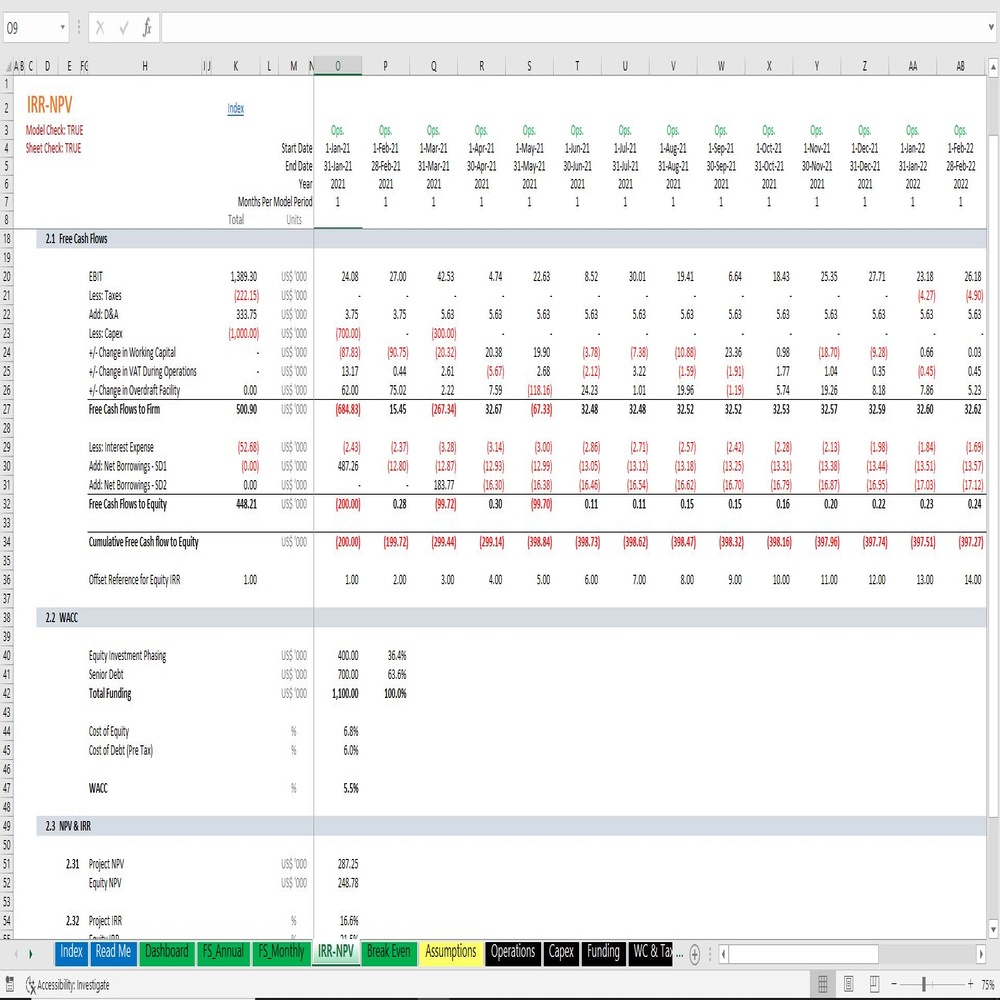Switch to Normal view icon
Image resolution: width=1000 pixels, height=1000 pixels.
click(823, 983)
